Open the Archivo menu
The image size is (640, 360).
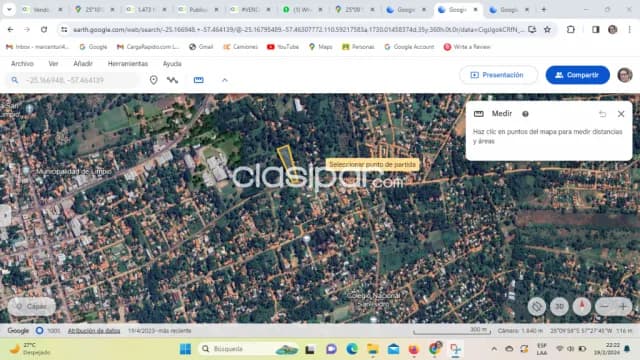(22, 64)
